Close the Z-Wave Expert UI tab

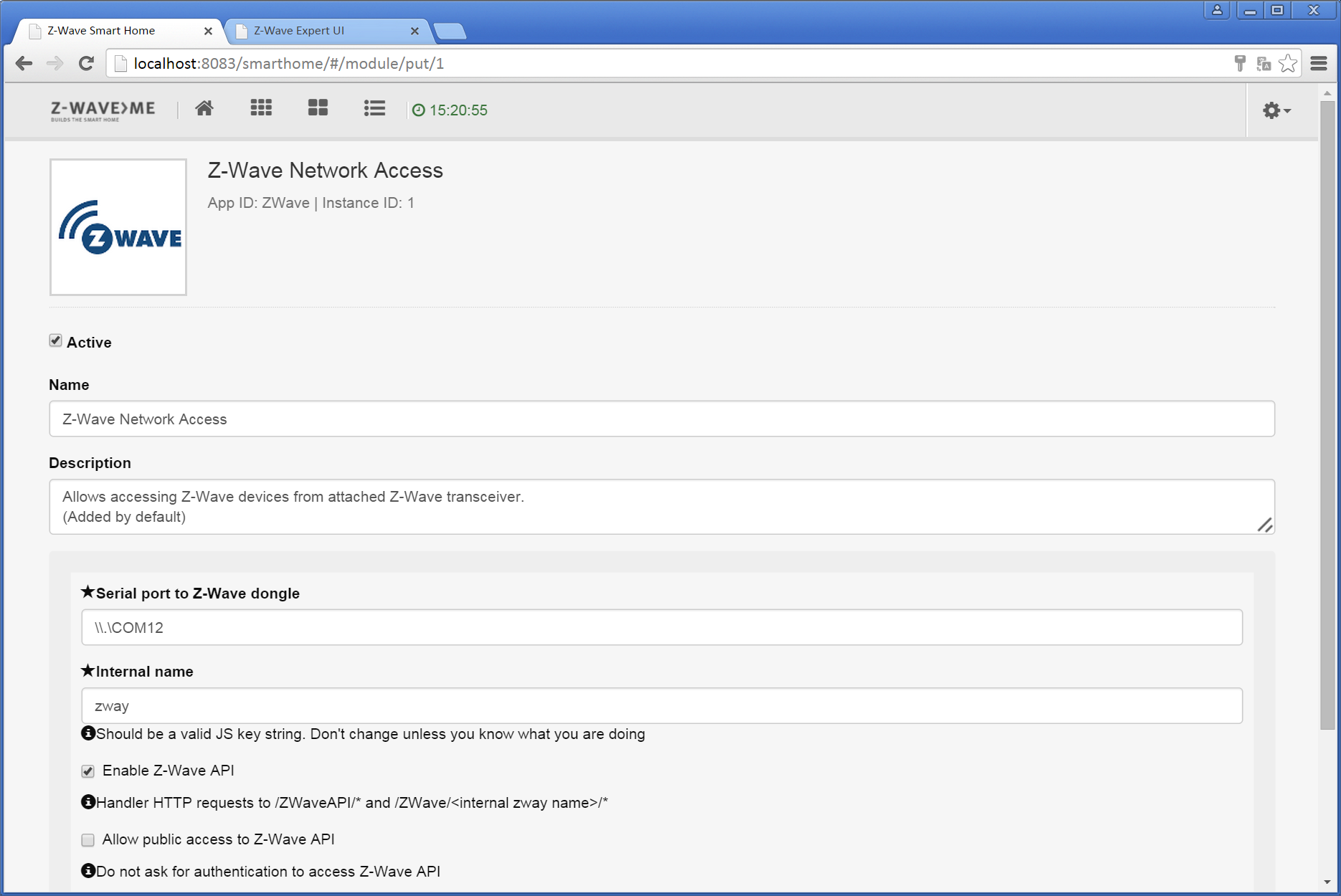click(414, 31)
